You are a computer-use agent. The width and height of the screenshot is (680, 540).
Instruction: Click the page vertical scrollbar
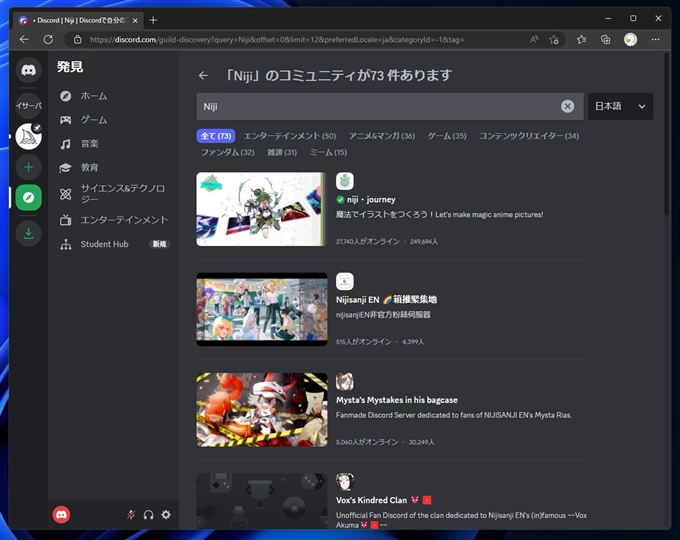coord(667,134)
